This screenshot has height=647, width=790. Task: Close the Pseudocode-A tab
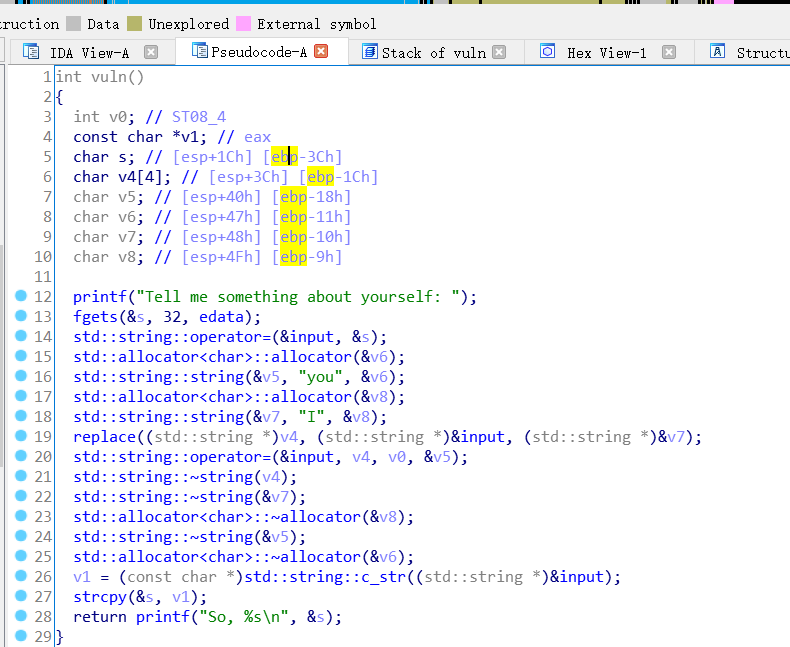(321, 51)
